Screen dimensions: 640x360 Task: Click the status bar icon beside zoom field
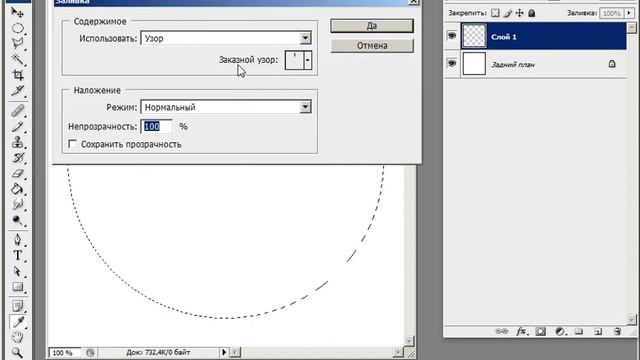[x=90, y=352]
